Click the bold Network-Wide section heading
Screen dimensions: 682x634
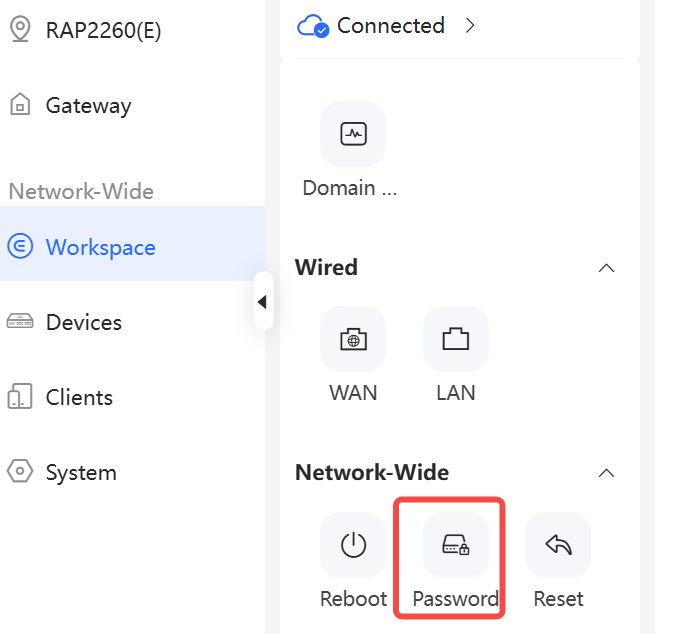click(x=371, y=472)
